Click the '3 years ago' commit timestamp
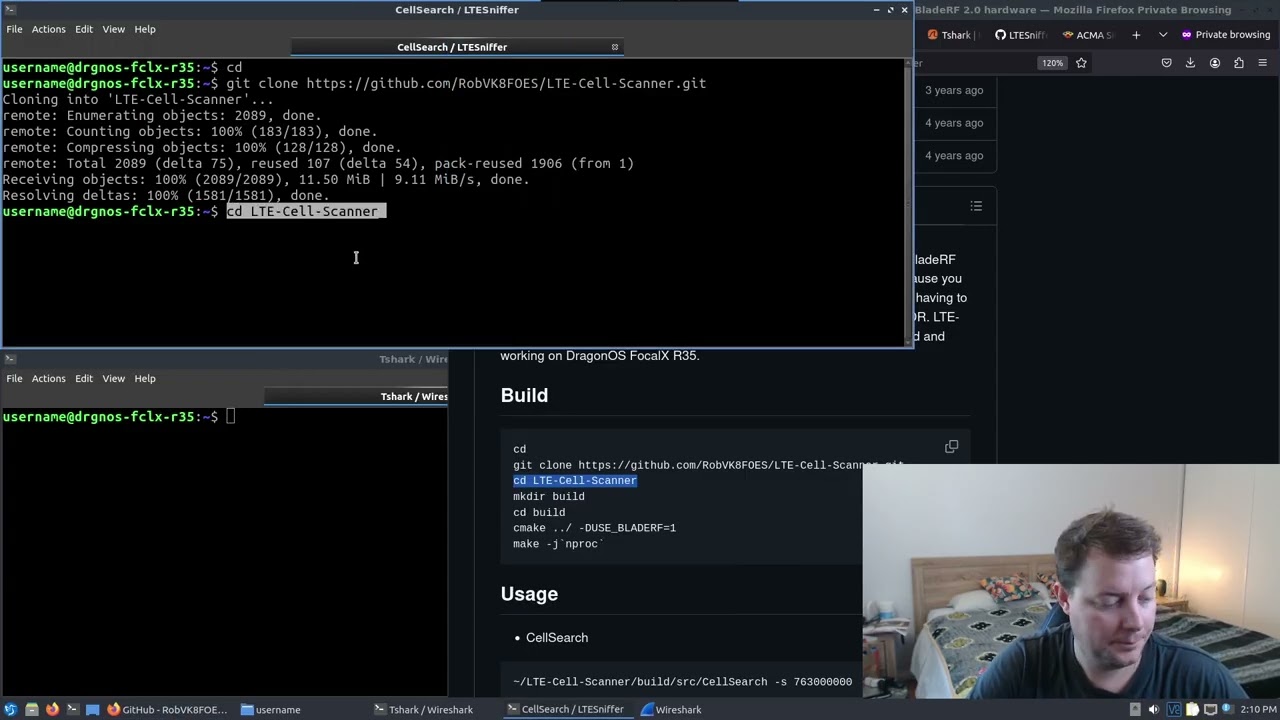Image resolution: width=1280 pixels, height=720 pixels. pyautogui.click(x=954, y=90)
